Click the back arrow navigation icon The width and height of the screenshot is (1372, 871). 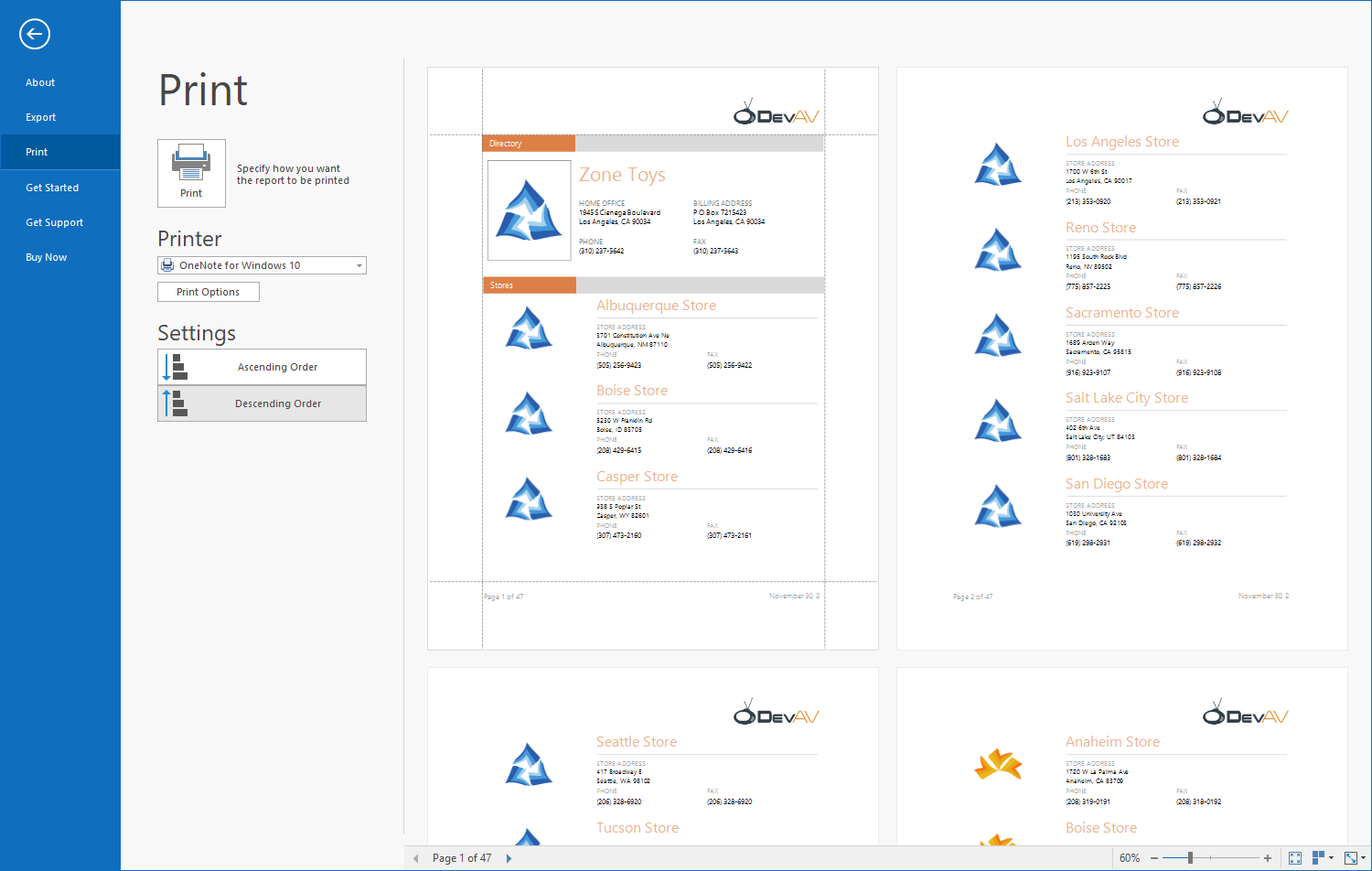(34, 34)
